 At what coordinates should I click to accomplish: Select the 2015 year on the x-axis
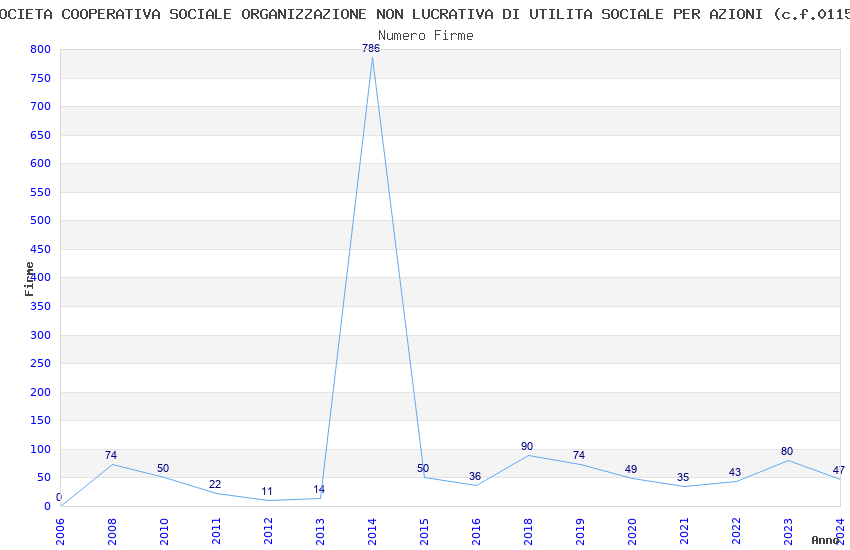click(424, 532)
